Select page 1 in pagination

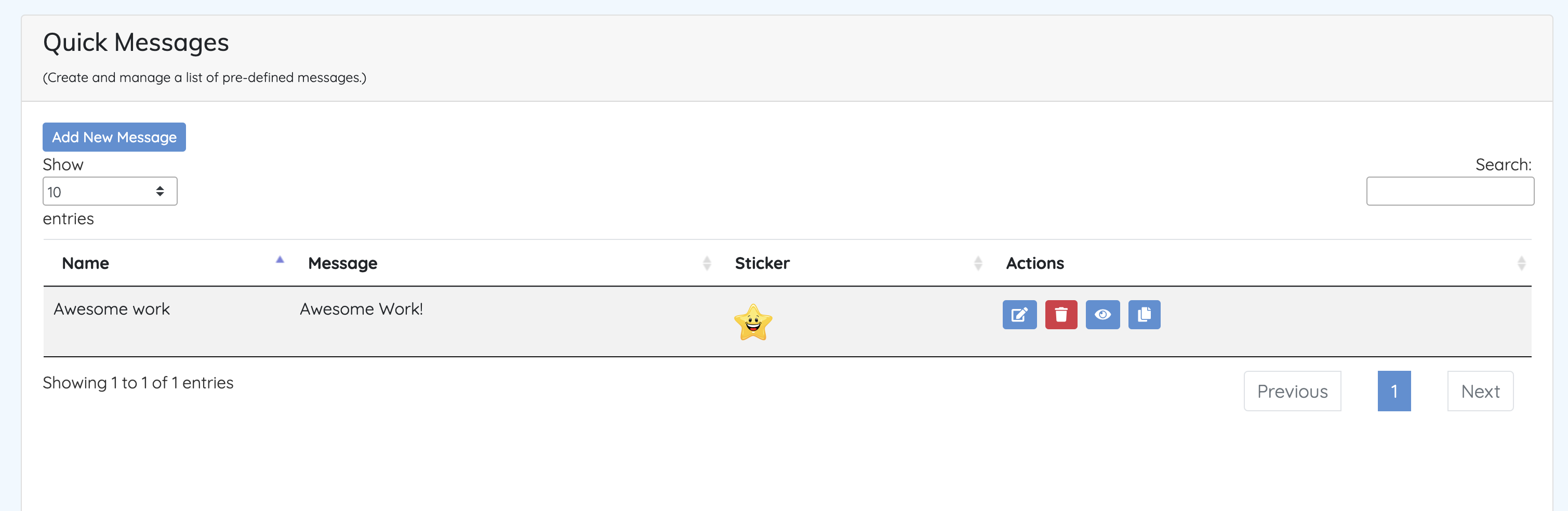[1393, 391]
